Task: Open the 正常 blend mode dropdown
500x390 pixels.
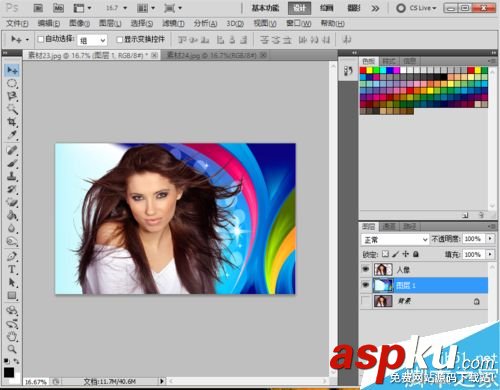Action: (x=395, y=239)
